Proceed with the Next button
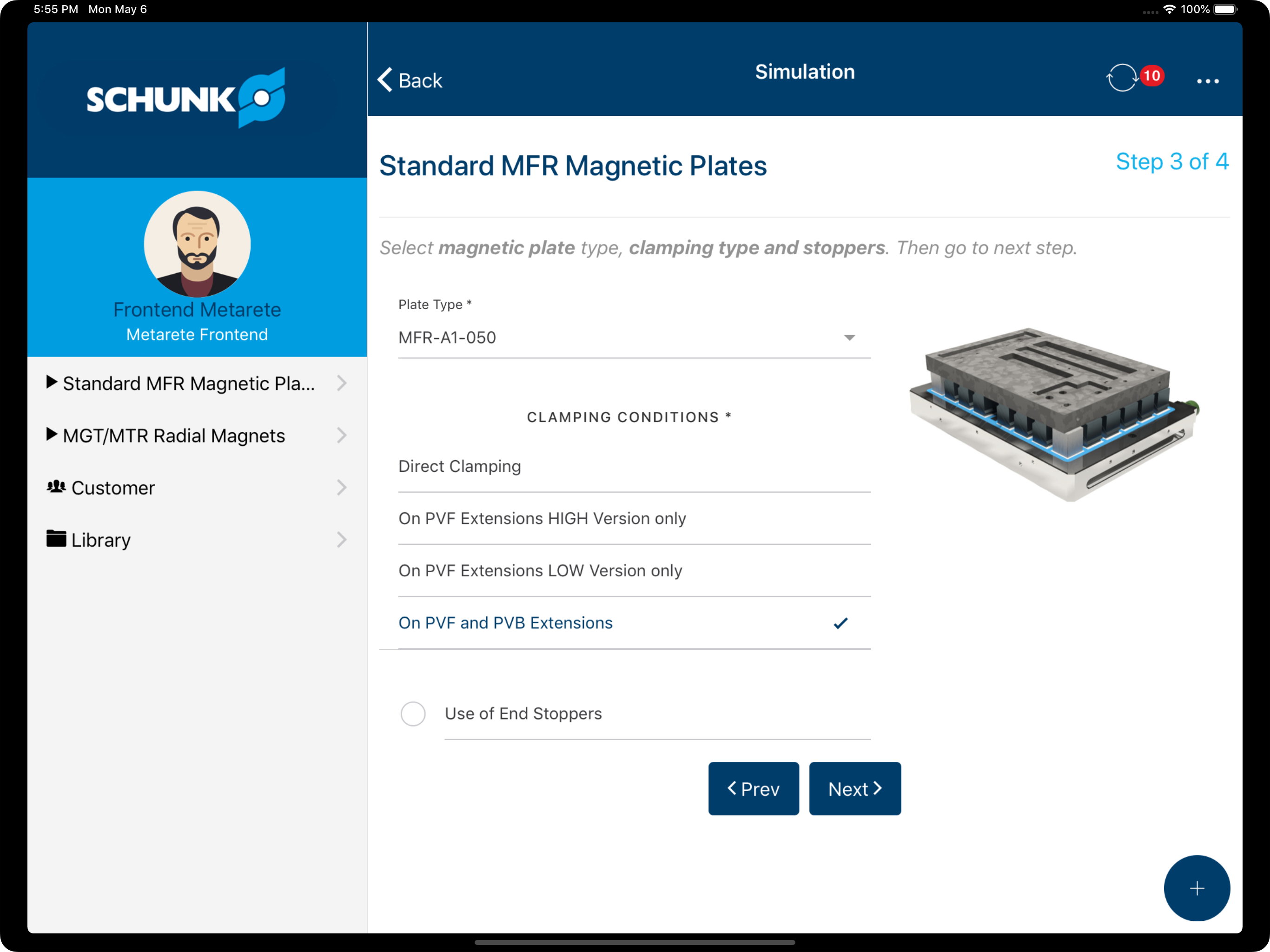Viewport: 1270px width, 952px height. [x=855, y=788]
